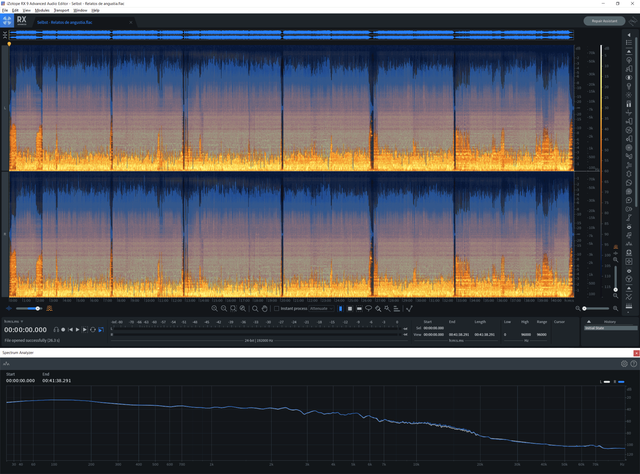Click the Play button
The width and height of the screenshot is (640, 474).
78,329
